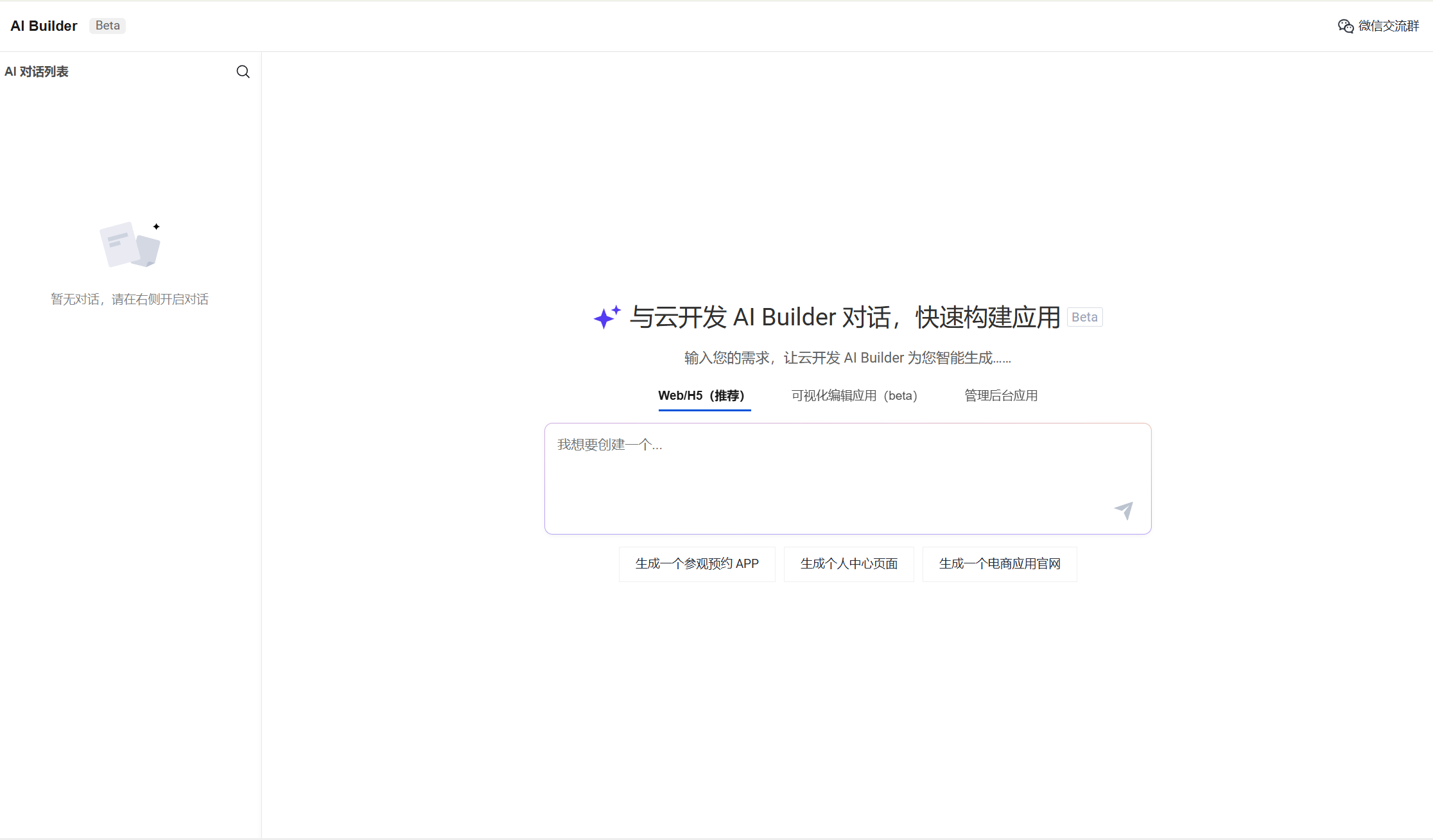Click the empty conversation illustration
Screen dimensions: 1433x840
(x=130, y=244)
